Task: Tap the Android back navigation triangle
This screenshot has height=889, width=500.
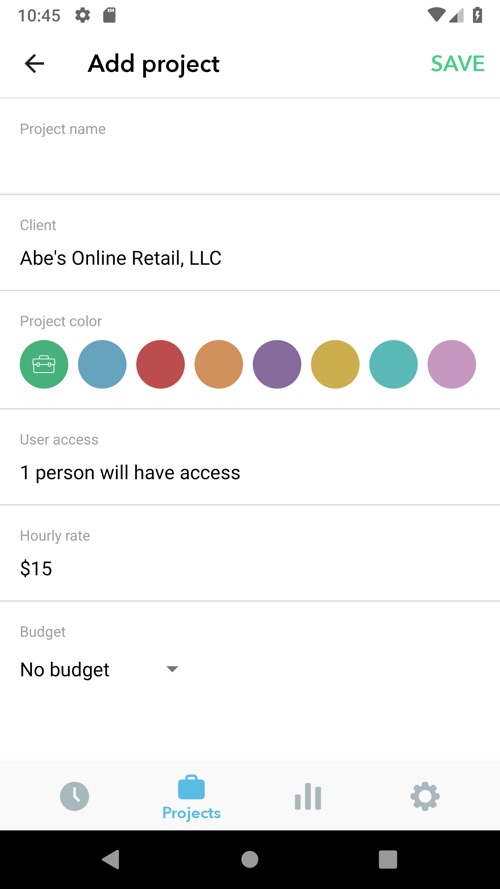Action: pos(111,860)
